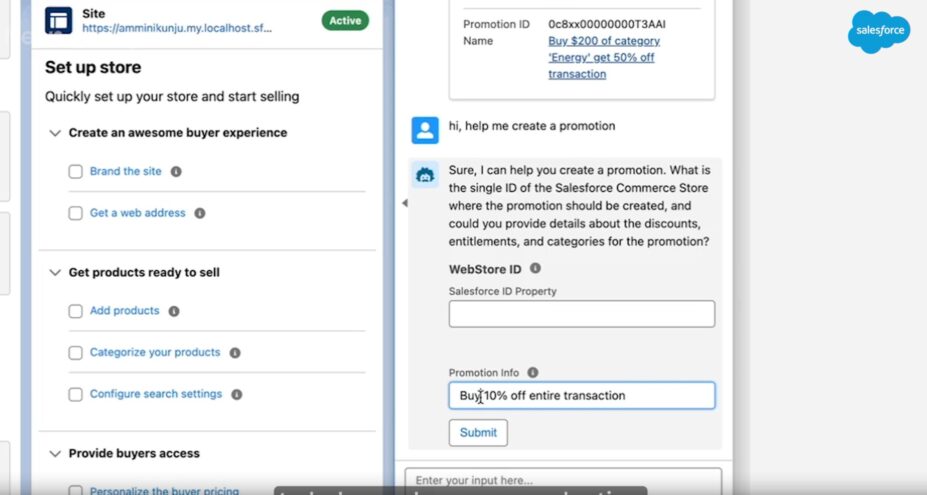
Task: Click info icon beside Categorize your products
Action: click(x=235, y=353)
